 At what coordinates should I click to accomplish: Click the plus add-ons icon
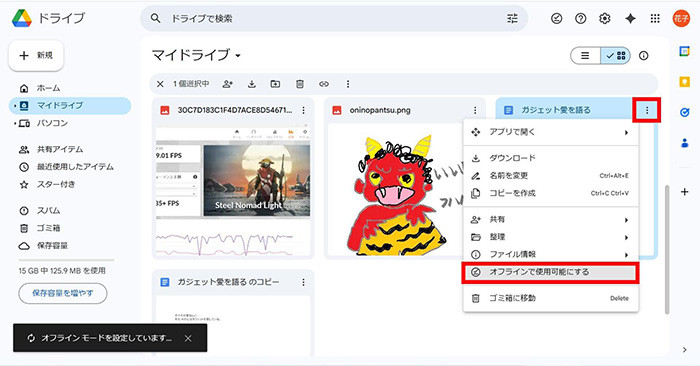pyautogui.click(x=684, y=192)
